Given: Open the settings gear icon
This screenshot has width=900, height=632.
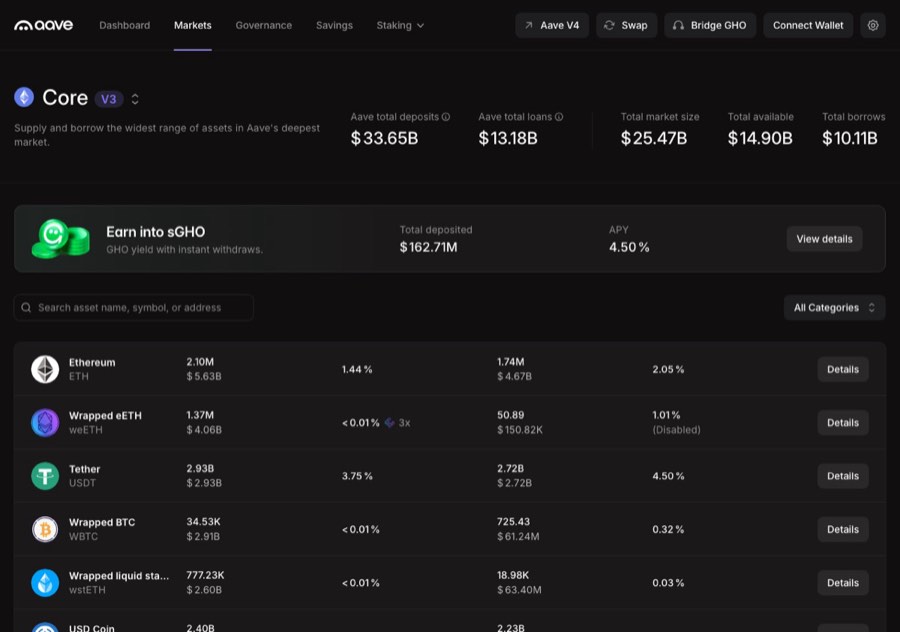Looking at the screenshot, I should coord(872,25).
